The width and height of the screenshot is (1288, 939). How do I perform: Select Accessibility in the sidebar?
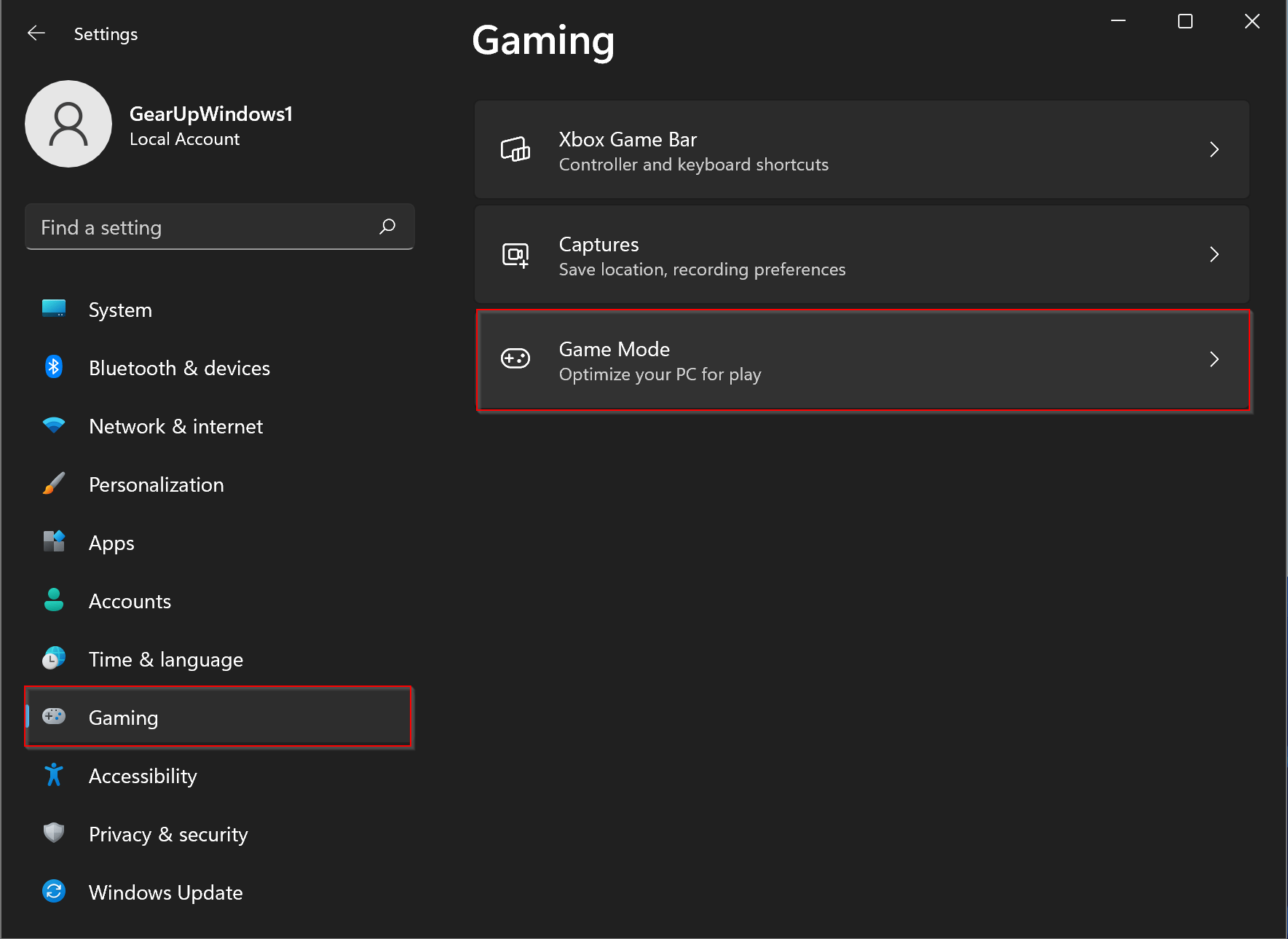click(143, 775)
